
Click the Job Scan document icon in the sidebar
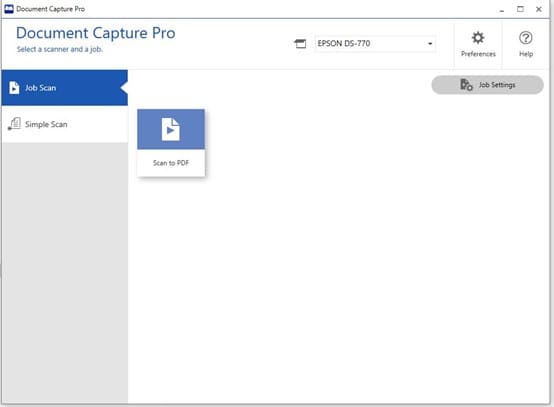point(14,88)
